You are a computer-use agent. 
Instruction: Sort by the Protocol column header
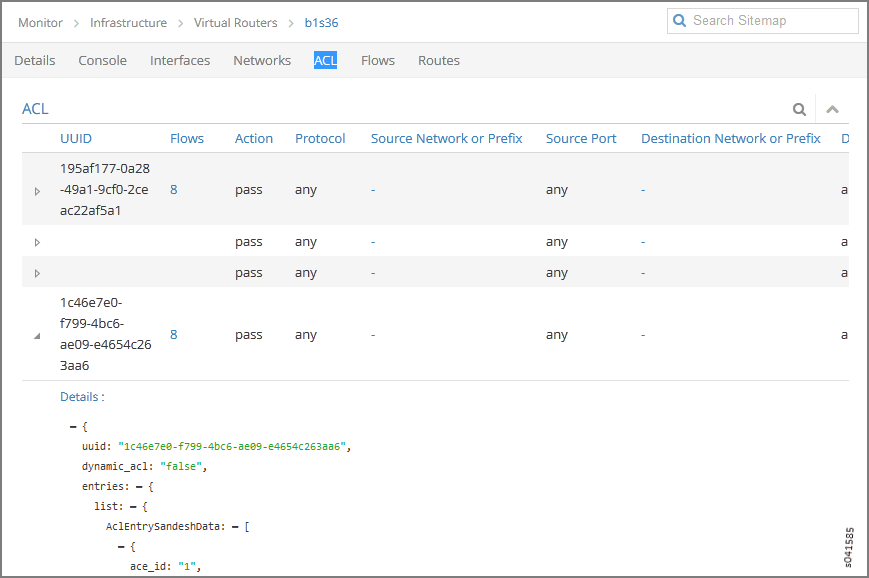(x=320, y=139)
